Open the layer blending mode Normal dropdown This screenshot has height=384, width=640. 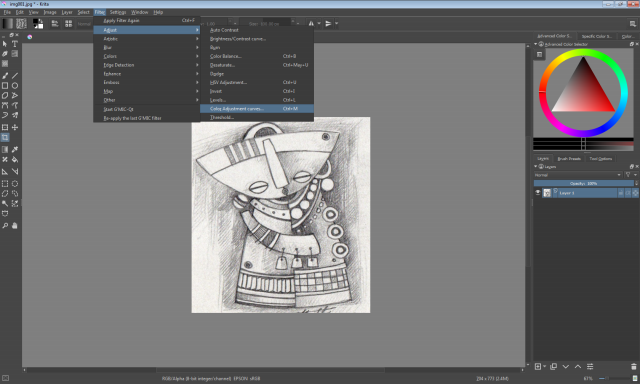(x=578, y=175)
